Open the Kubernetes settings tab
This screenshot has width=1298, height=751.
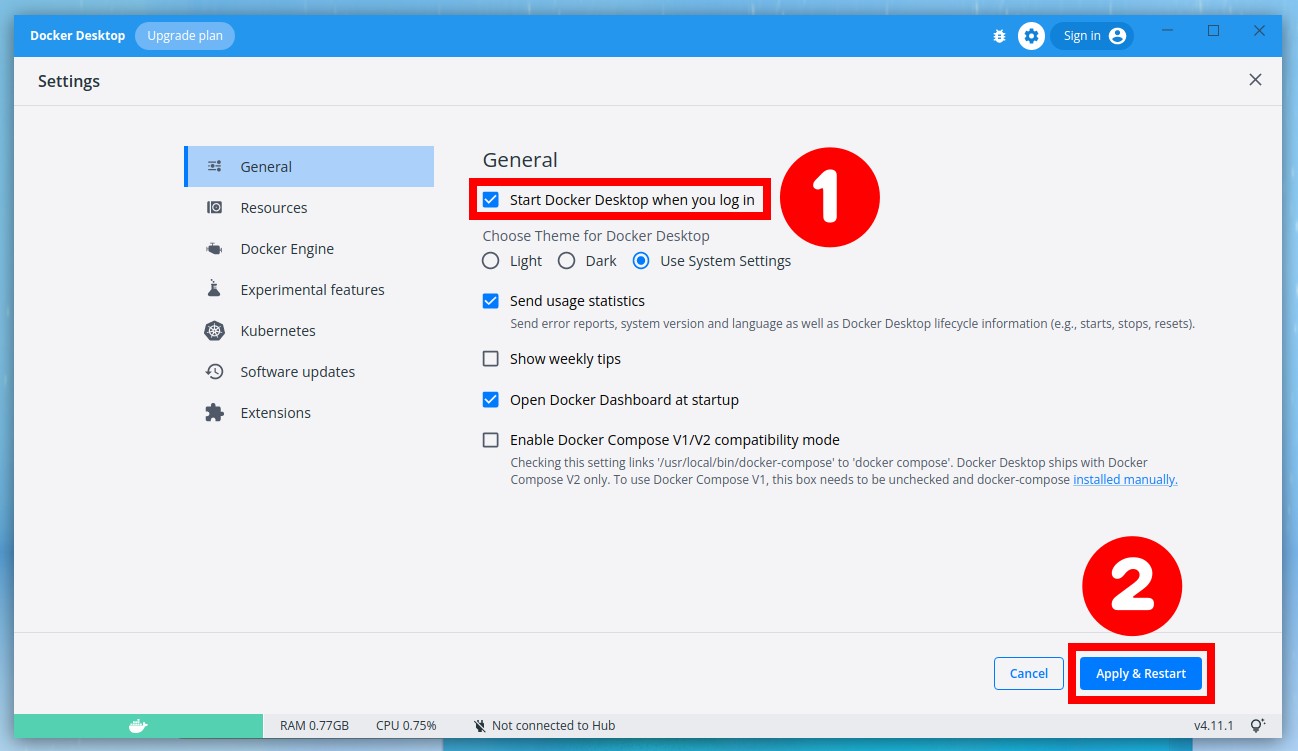pyautogui.click(x=309, y=331)
